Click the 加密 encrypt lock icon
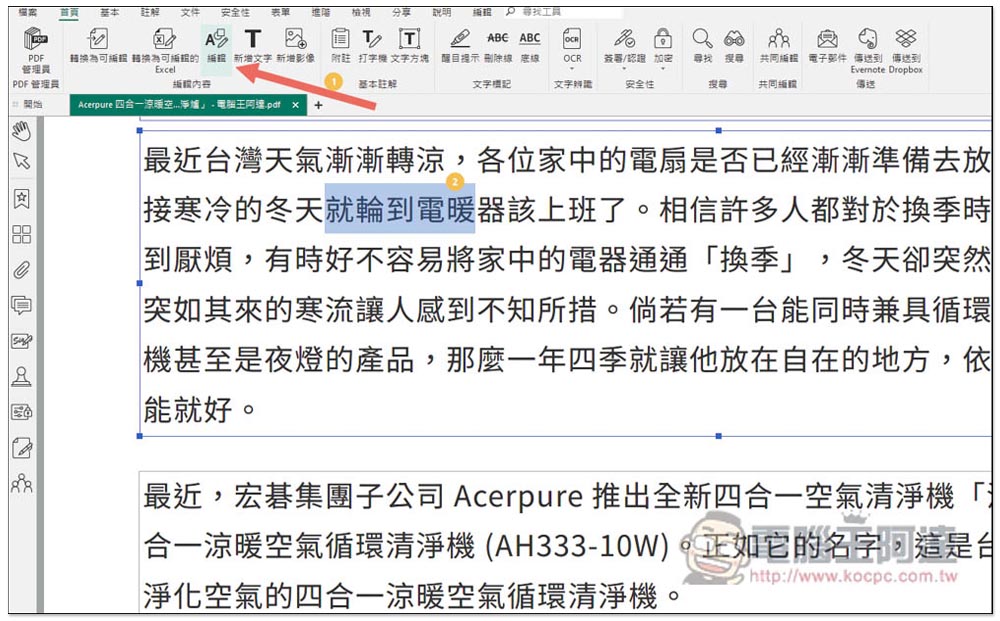The height and width of the screenshot is (621, 1000). pos(663,39)
